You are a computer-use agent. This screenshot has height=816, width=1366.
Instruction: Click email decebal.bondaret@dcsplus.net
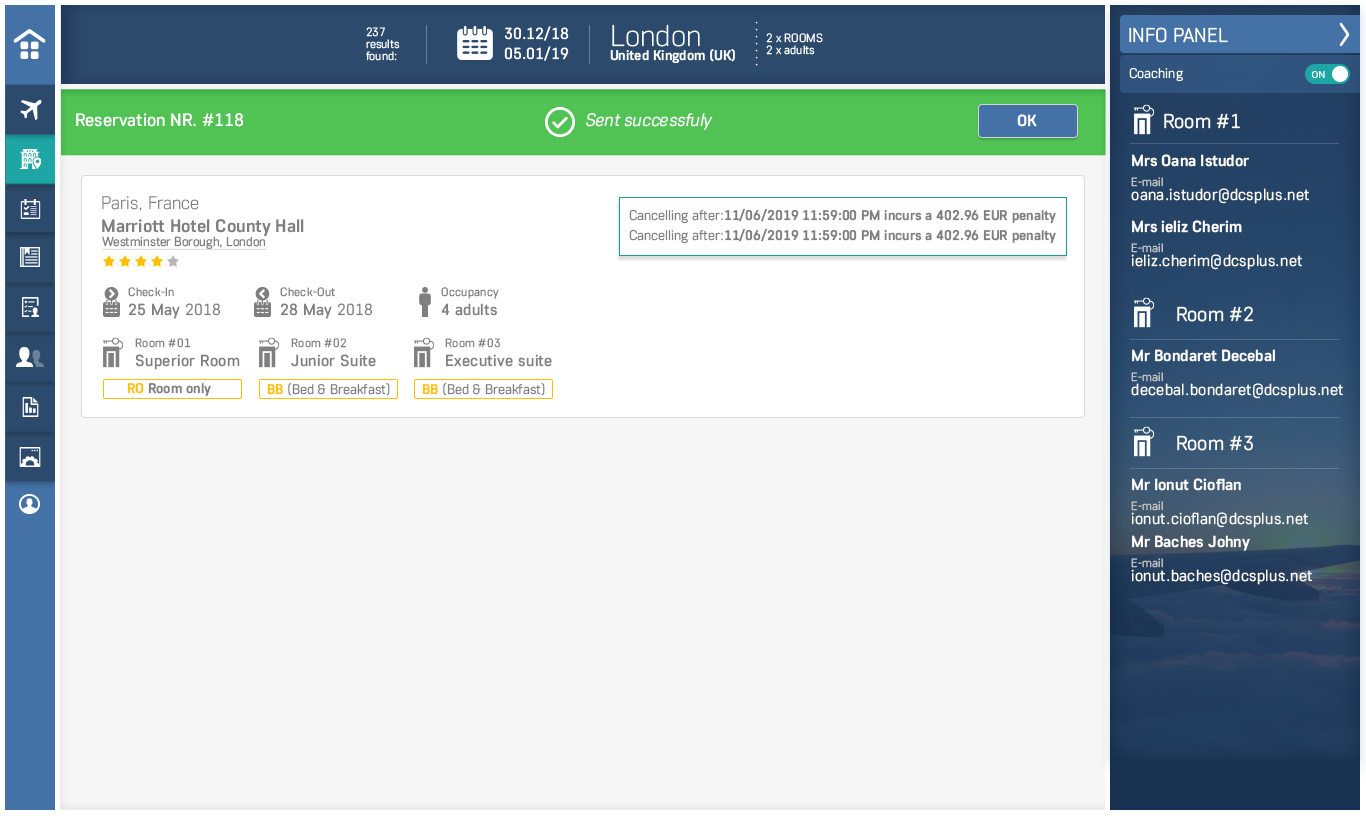tap(1237, 390)
